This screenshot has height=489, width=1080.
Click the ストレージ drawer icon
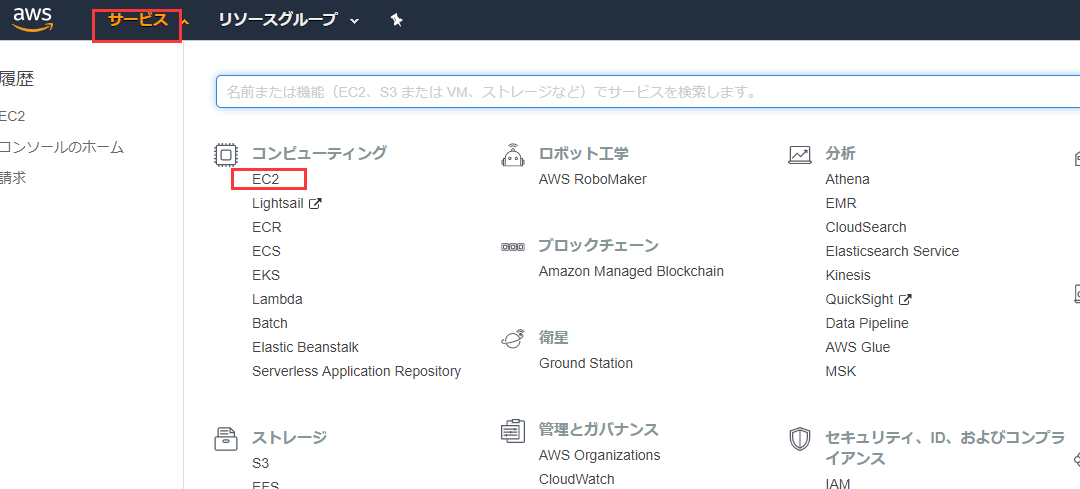tap(226, 438)
